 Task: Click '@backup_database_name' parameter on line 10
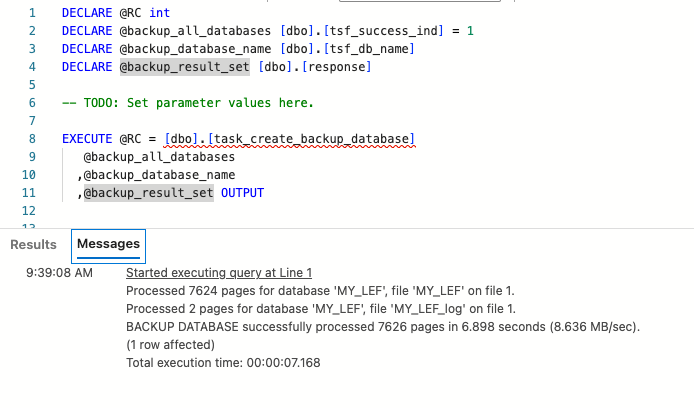159,175
